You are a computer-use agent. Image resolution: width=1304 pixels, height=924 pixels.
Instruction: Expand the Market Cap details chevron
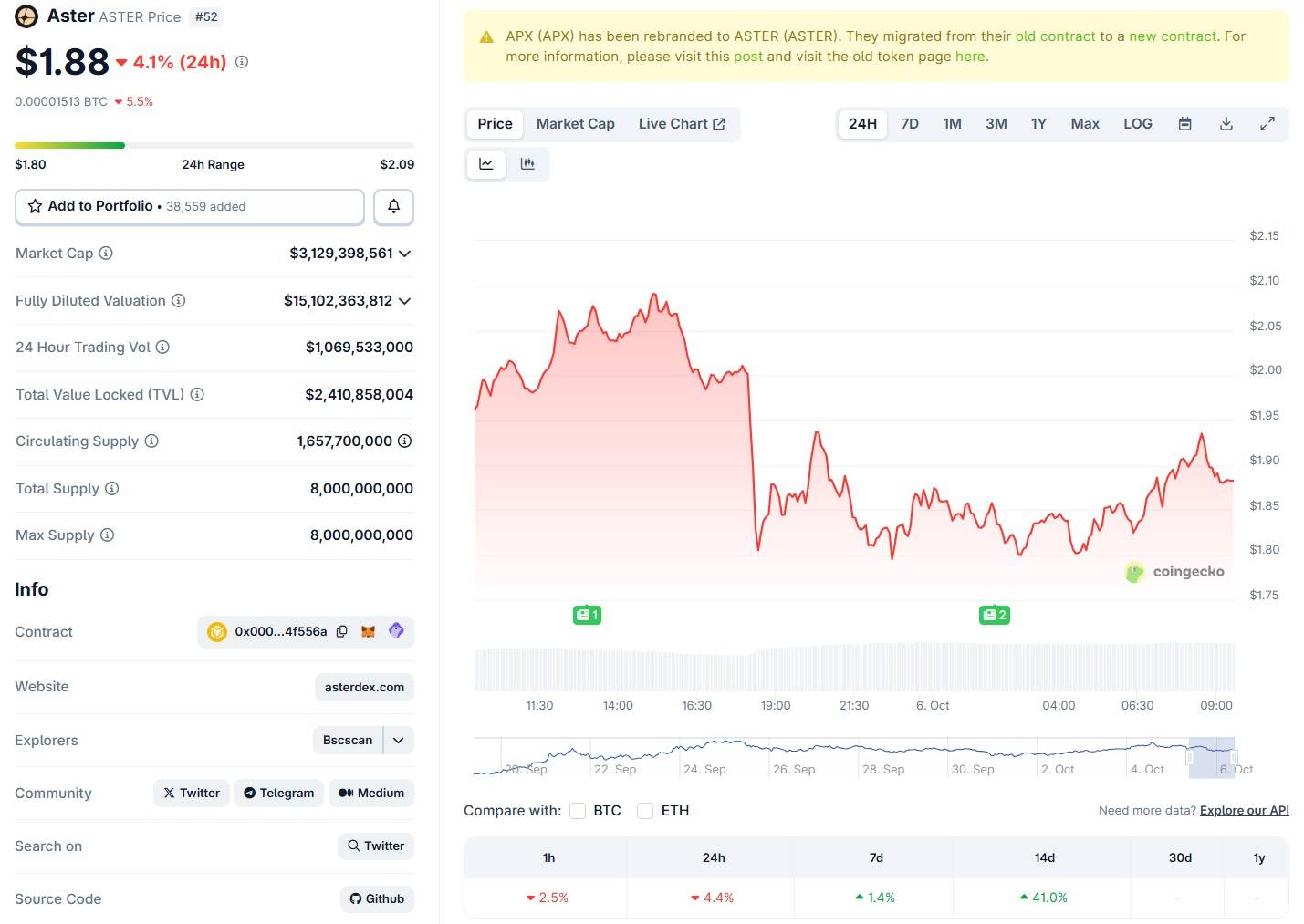click(404, 254)
